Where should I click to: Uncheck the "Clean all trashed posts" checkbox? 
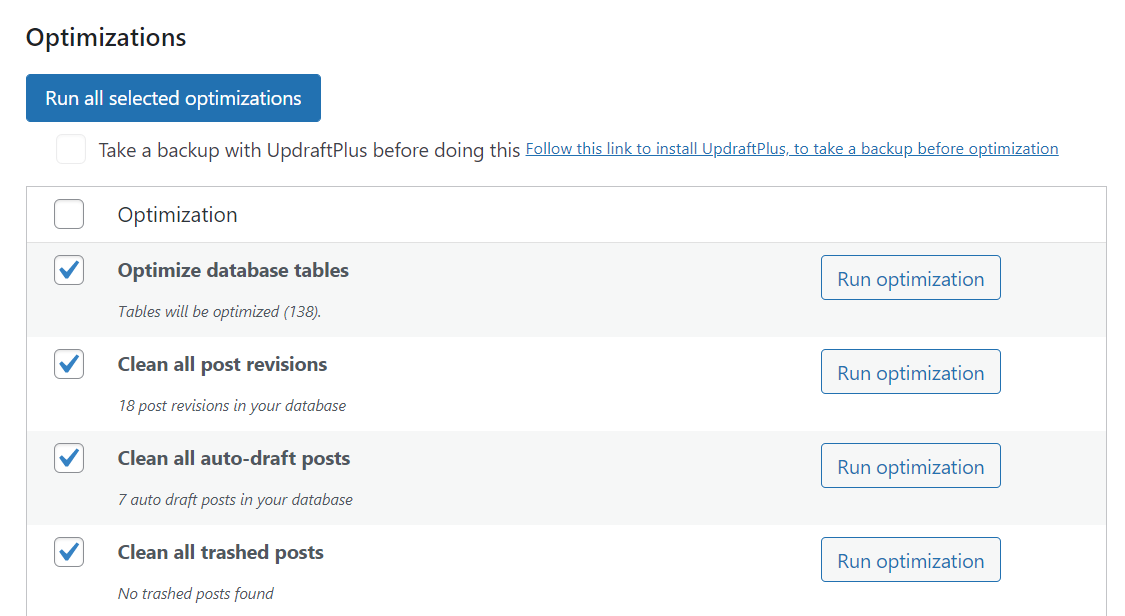tap(68, 552)
